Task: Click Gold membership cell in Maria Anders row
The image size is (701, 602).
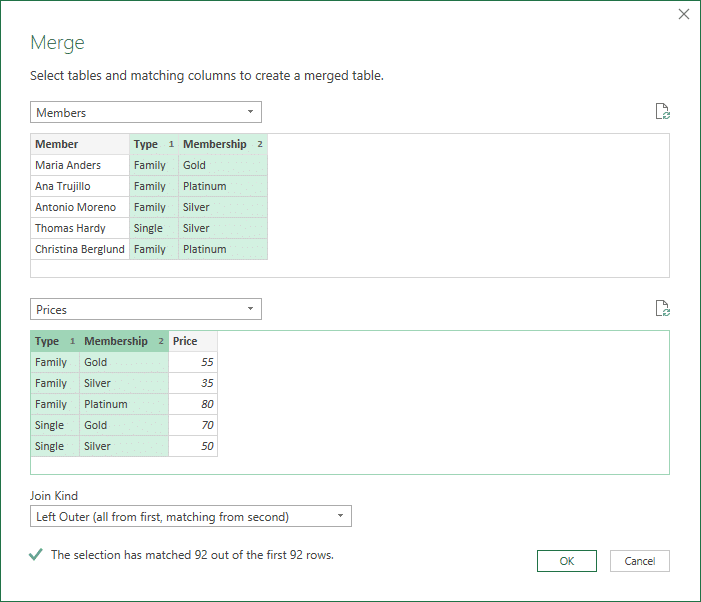Action: [223, 165]
